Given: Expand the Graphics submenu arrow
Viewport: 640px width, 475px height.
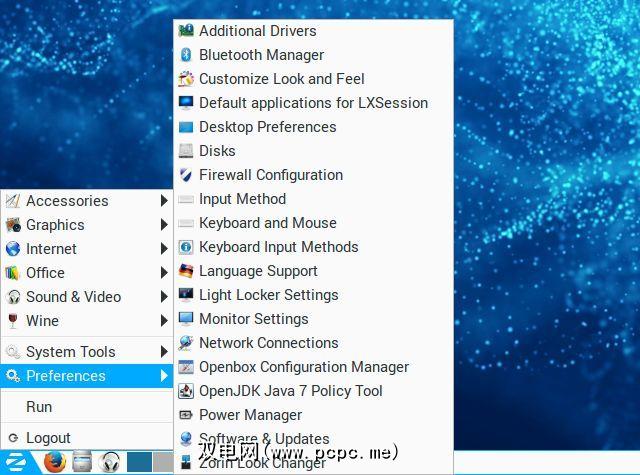Looking at the screenshot, I should point(164,225).
